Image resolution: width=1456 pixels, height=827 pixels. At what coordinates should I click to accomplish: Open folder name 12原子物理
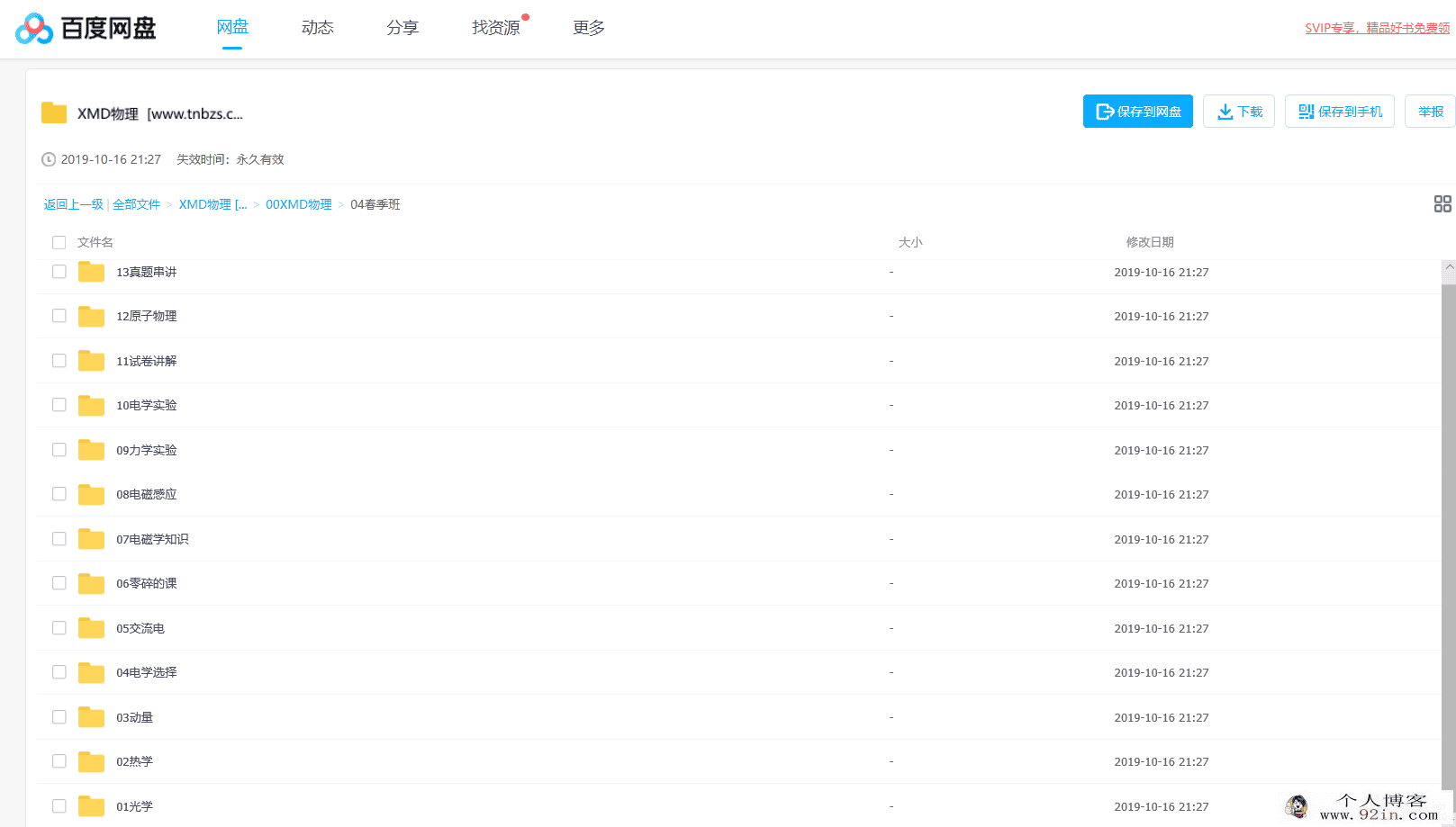(x=147, y=316)
